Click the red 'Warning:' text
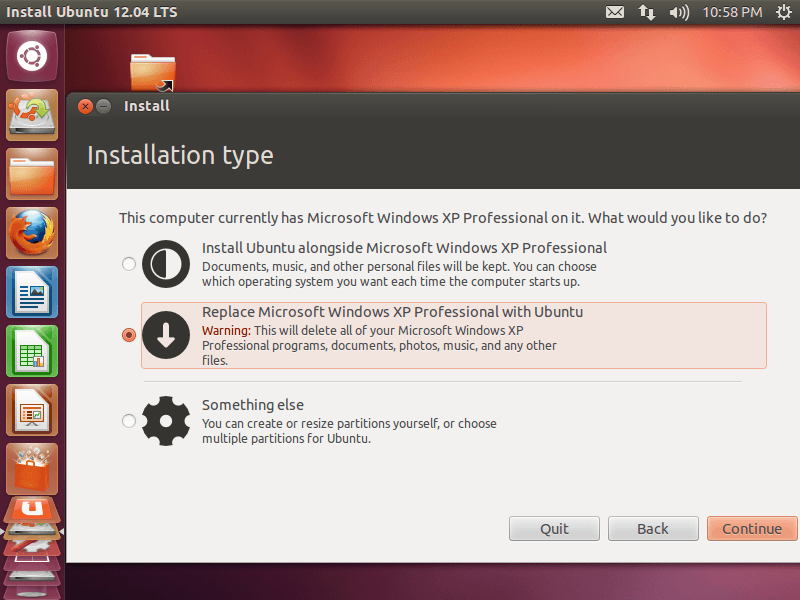The image size is (800, 600). click(227, 331)
